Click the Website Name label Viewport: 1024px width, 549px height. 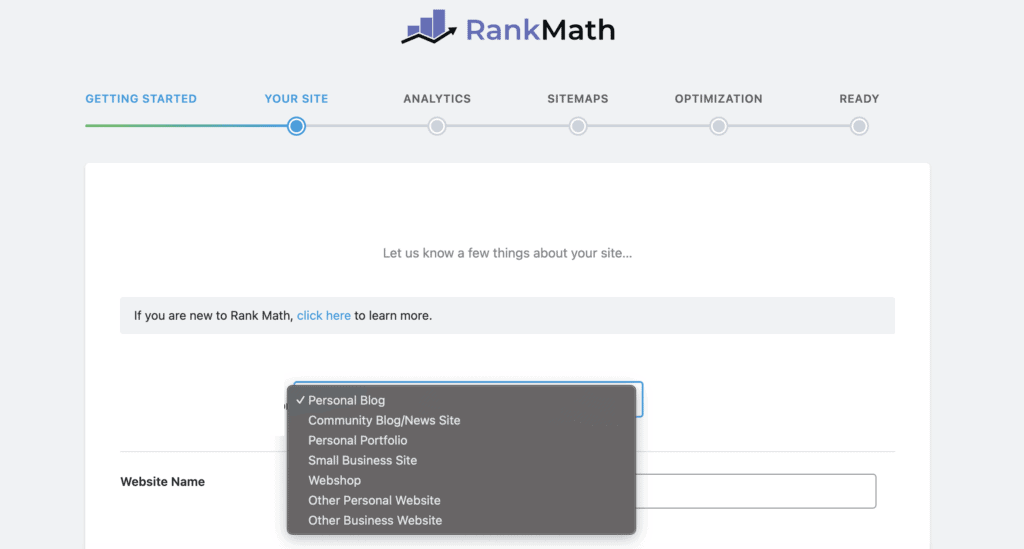[163, 482]
